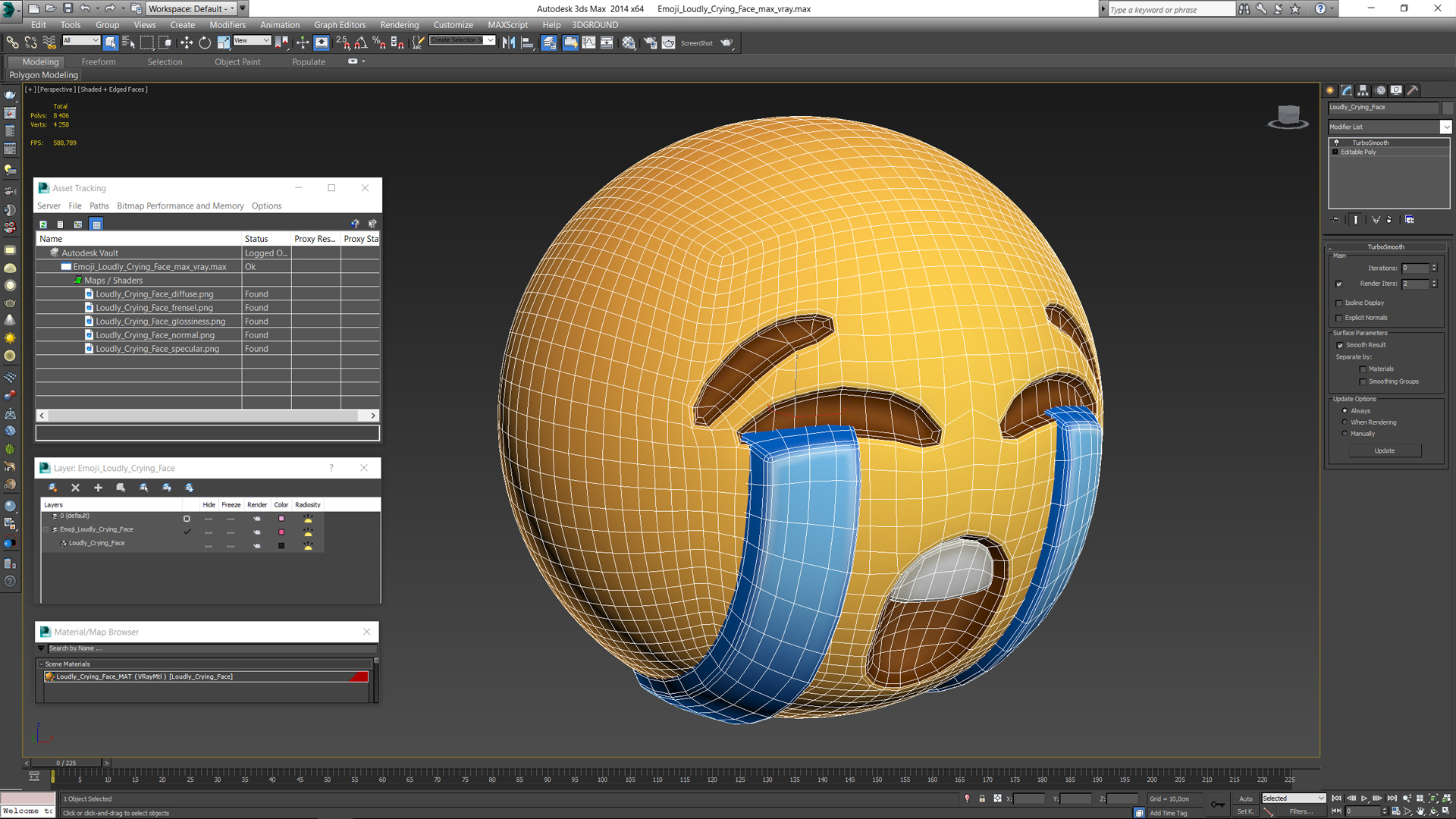The height and width of the screenshot is (819, 1456).
Task: Open the Hierarchy command panel tab
Action: 1363,90
